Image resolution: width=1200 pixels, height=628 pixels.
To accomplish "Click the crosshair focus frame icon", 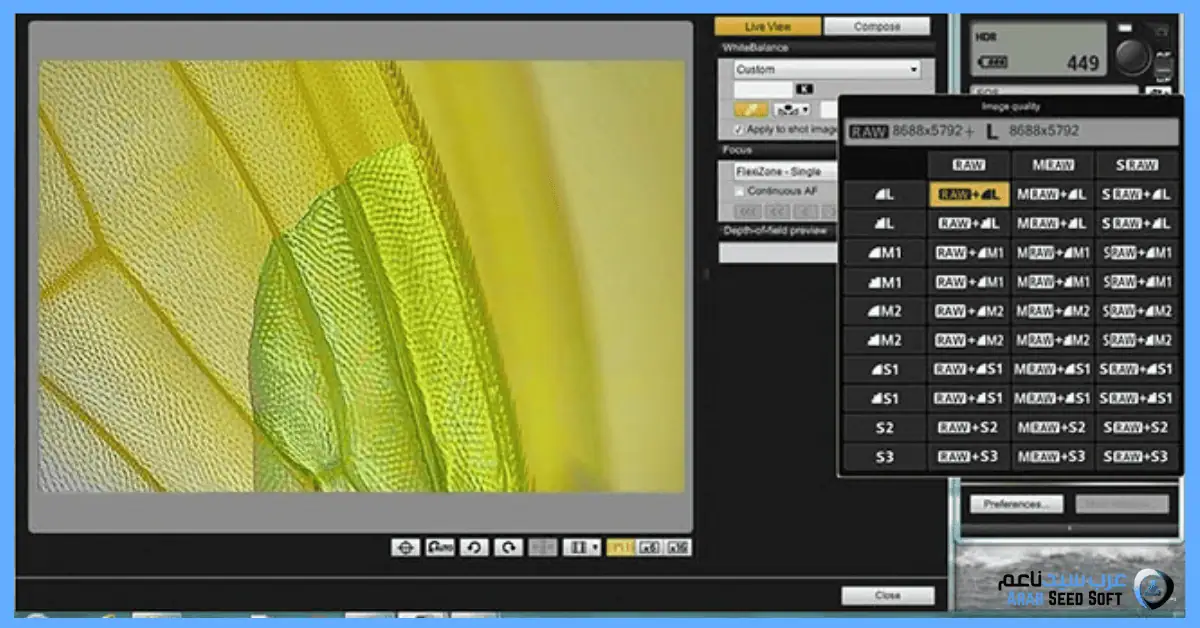I will pyautogui.click(x=405, y=547).
